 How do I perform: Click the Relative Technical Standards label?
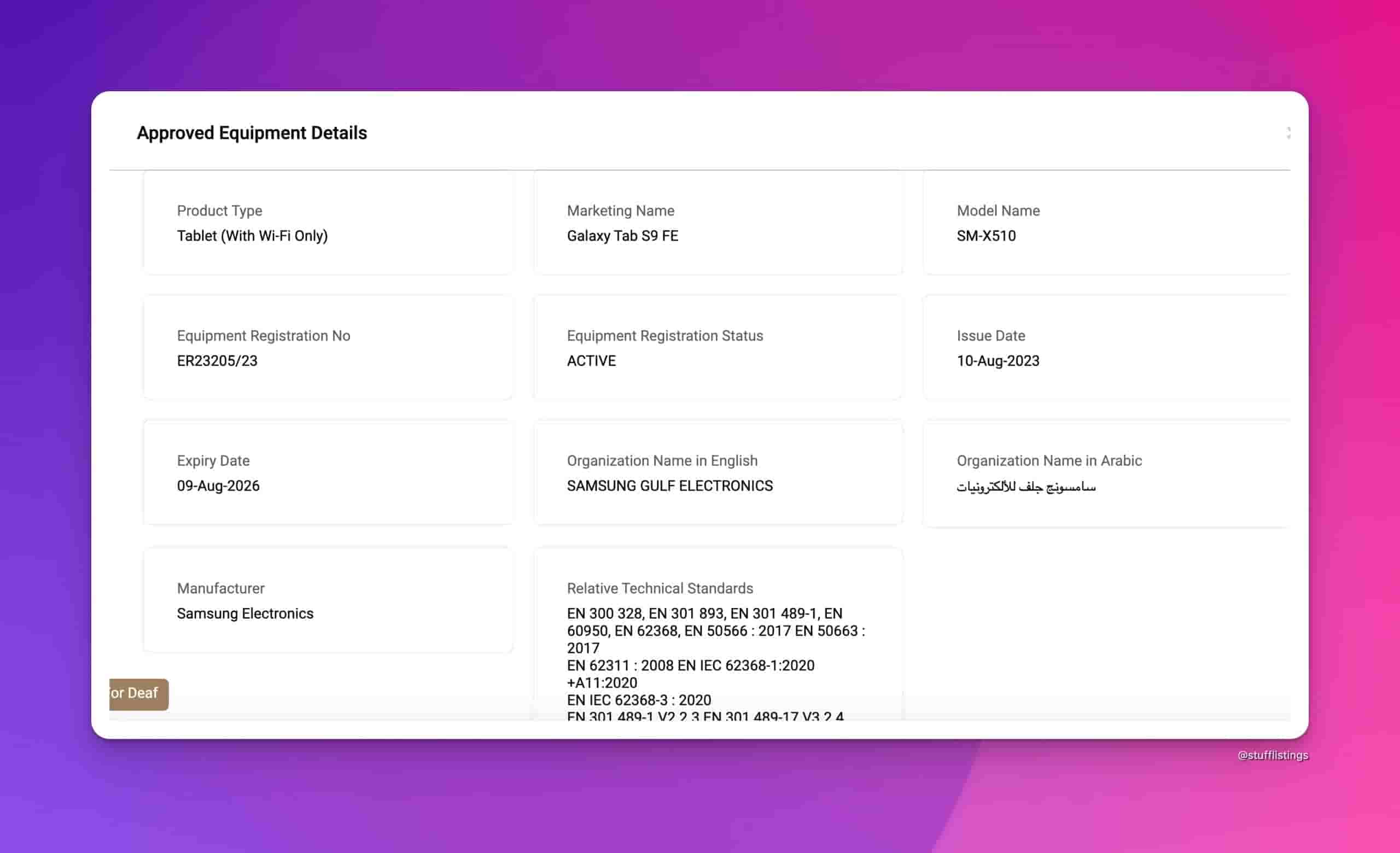click(x=660, y=588)
